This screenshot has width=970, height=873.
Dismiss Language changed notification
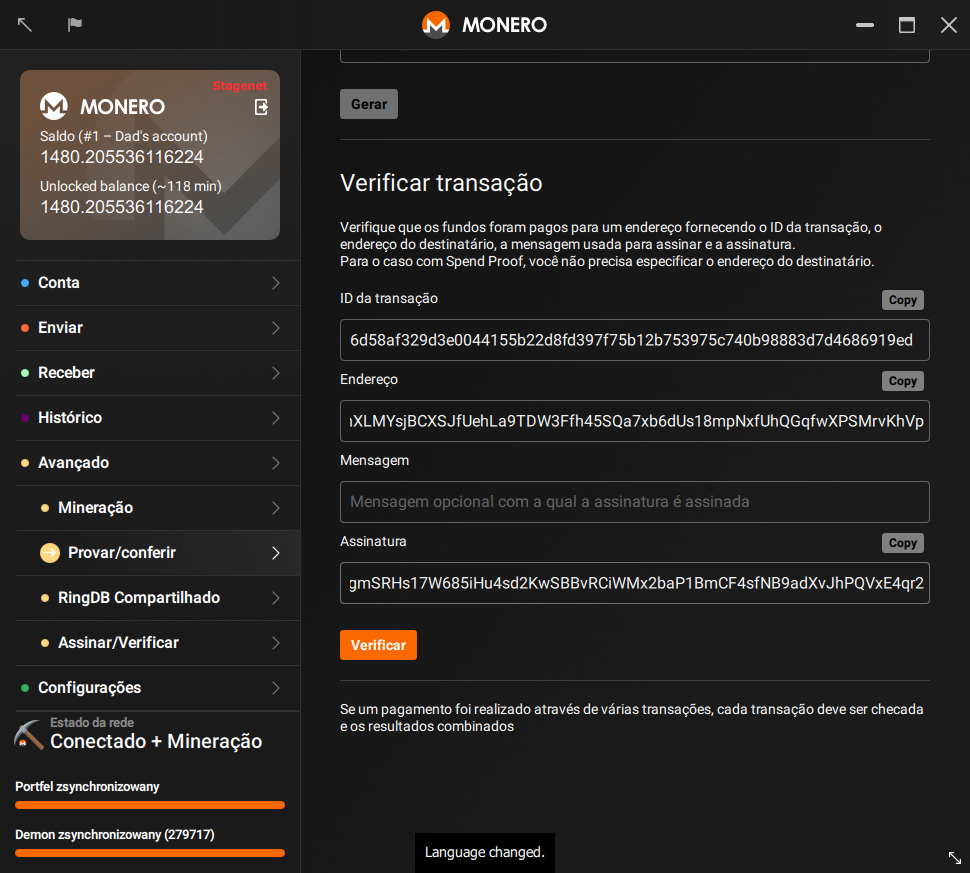[484, 853]
